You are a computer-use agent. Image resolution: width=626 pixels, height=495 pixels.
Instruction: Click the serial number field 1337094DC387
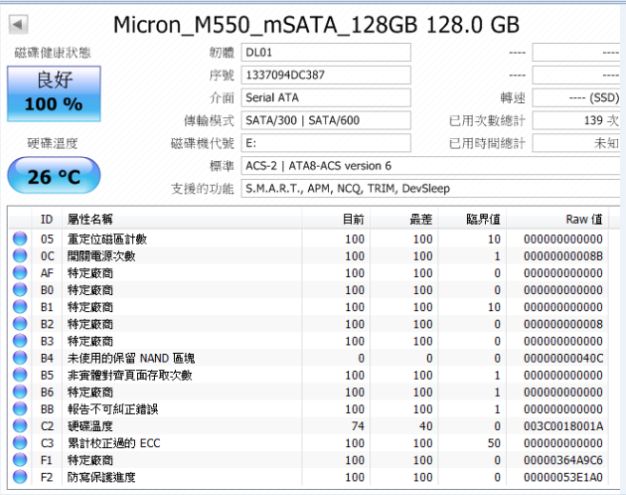(325, 75)
